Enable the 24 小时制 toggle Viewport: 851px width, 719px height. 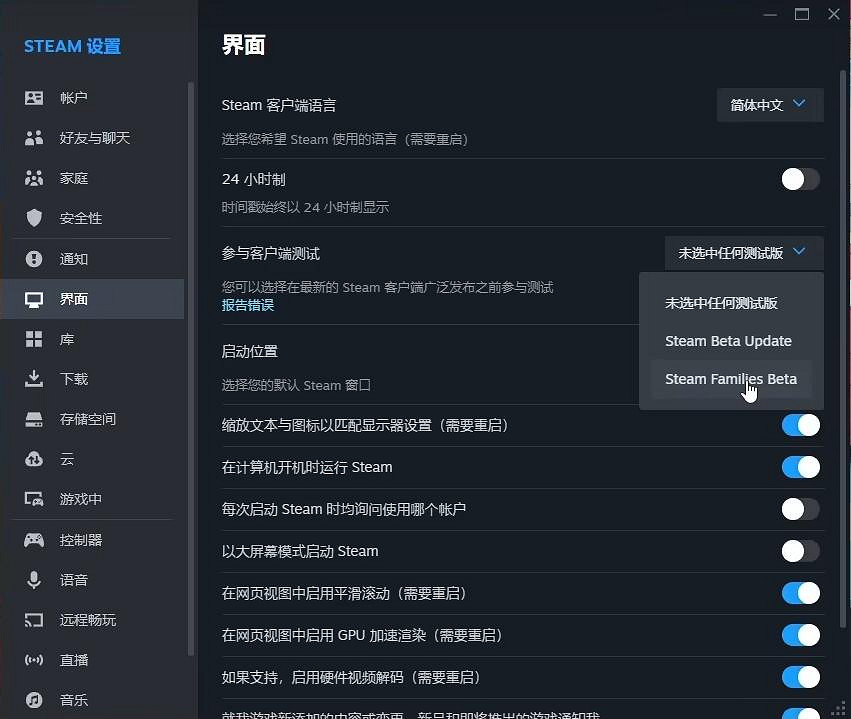(x=800, y=179)
